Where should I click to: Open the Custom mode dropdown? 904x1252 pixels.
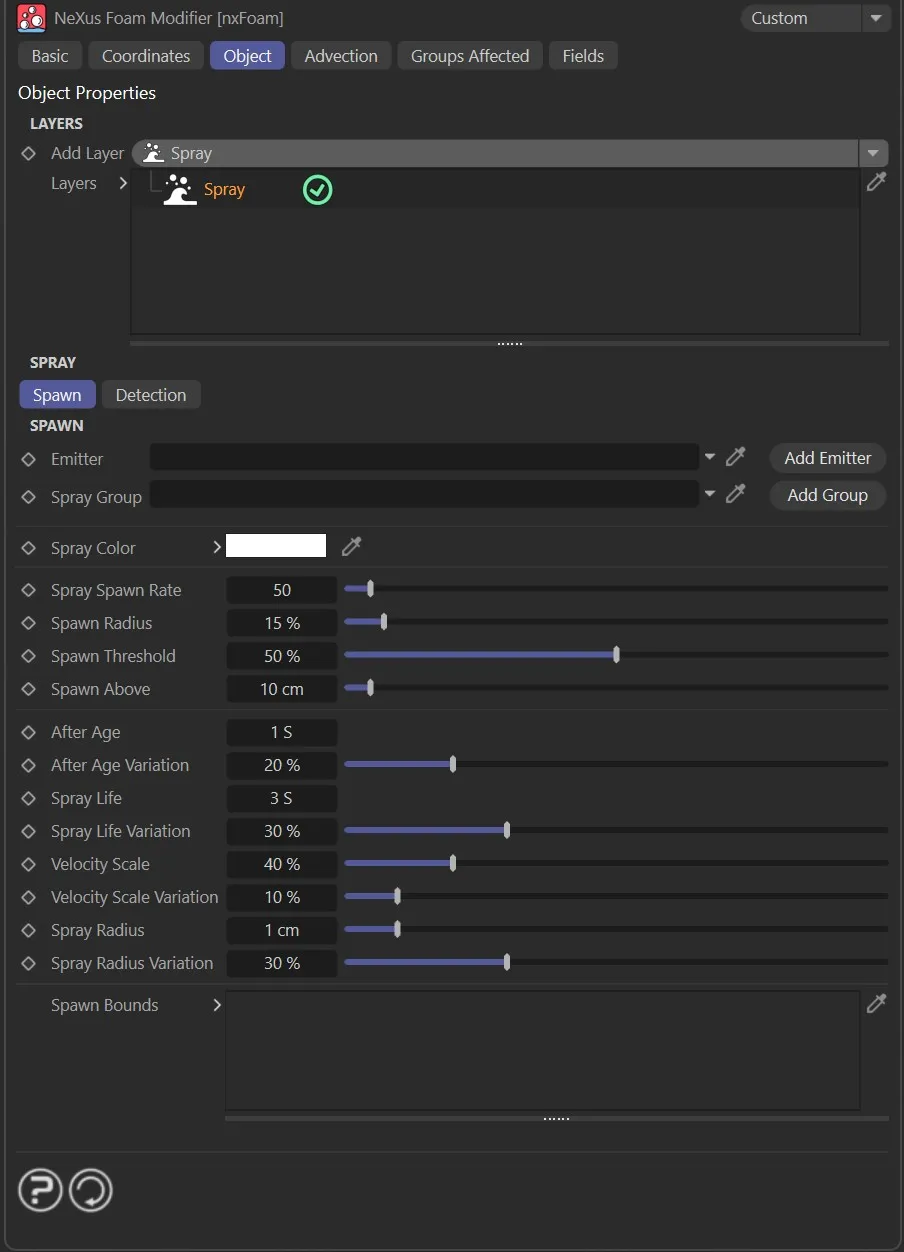pos(875,18)
